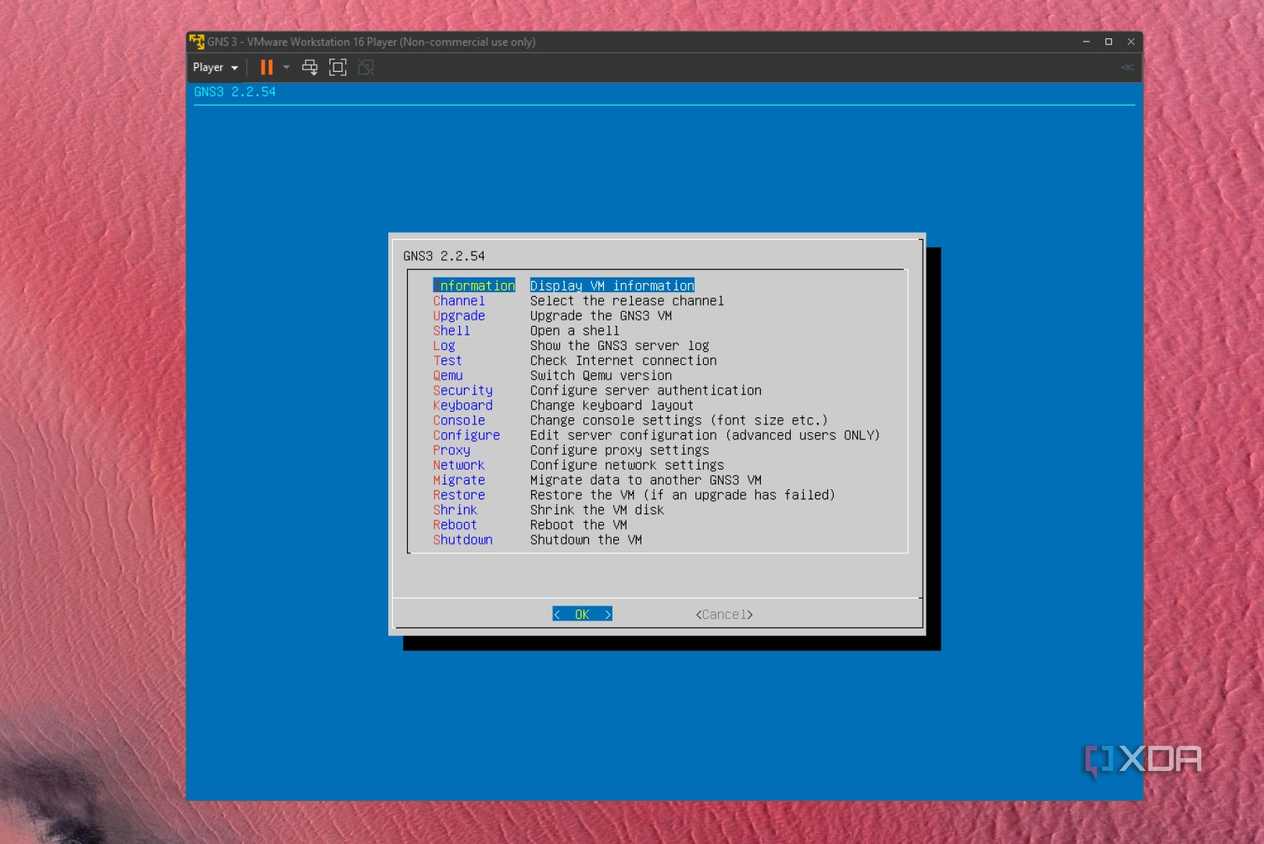Click 'Check Internet connection' text
This screenshot has height=844, width=1264.
point(624,361)
